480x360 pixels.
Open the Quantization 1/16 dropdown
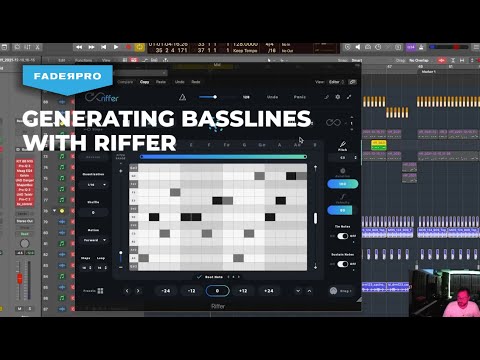point(94,184)
